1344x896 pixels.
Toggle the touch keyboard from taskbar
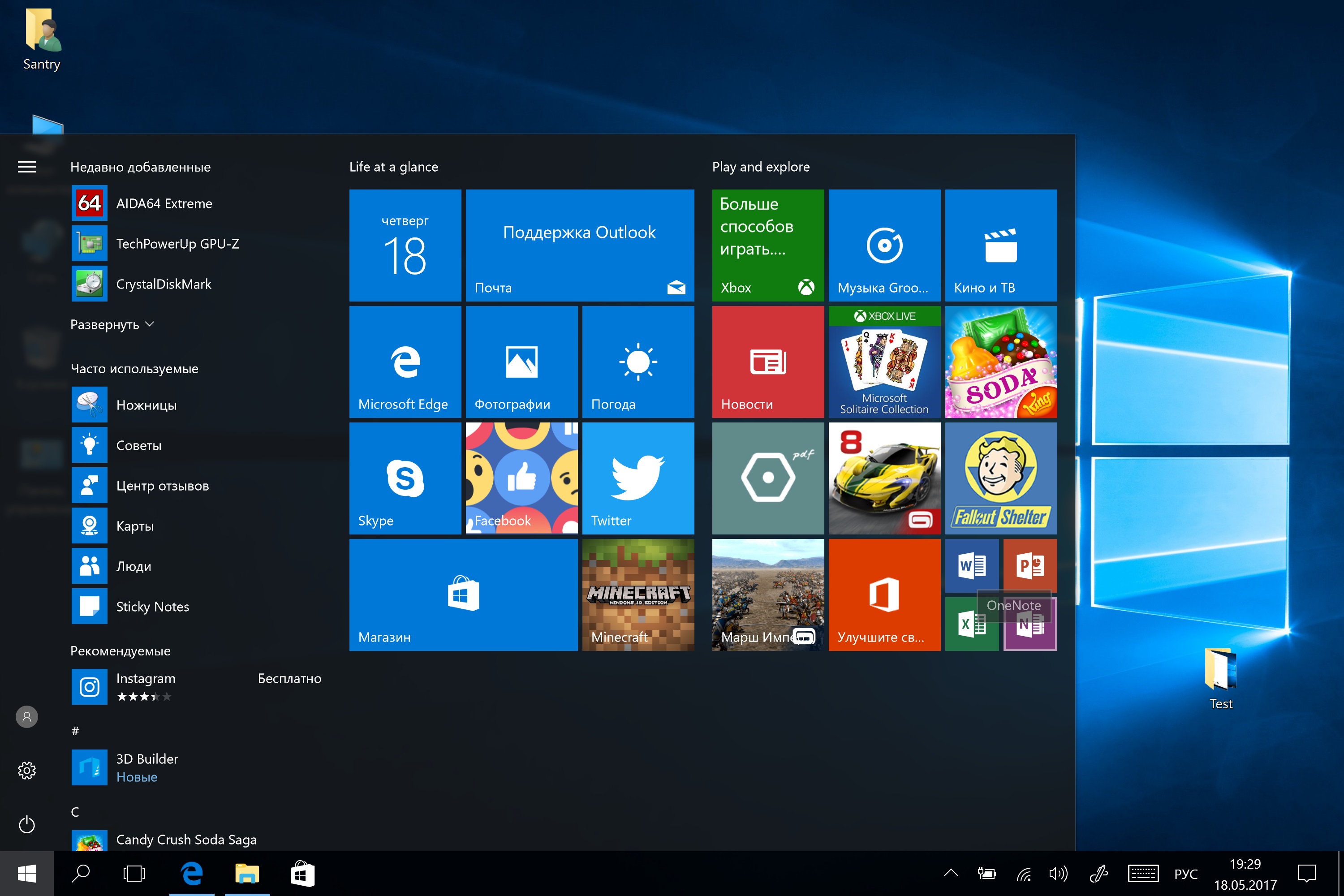tap(1143, 873)
